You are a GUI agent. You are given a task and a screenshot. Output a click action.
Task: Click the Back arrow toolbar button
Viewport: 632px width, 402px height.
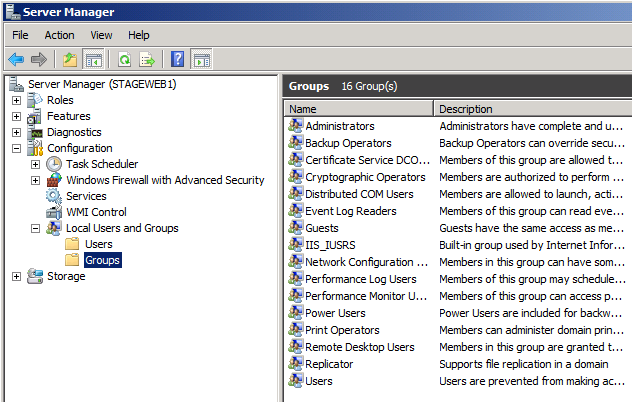[x=16, y=59]
